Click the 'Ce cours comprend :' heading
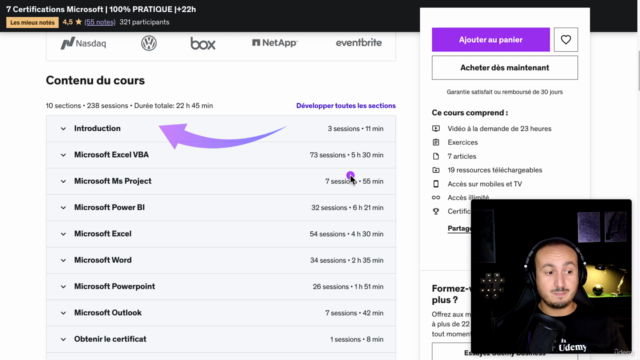The image size is (640, 360). (470, 113)
